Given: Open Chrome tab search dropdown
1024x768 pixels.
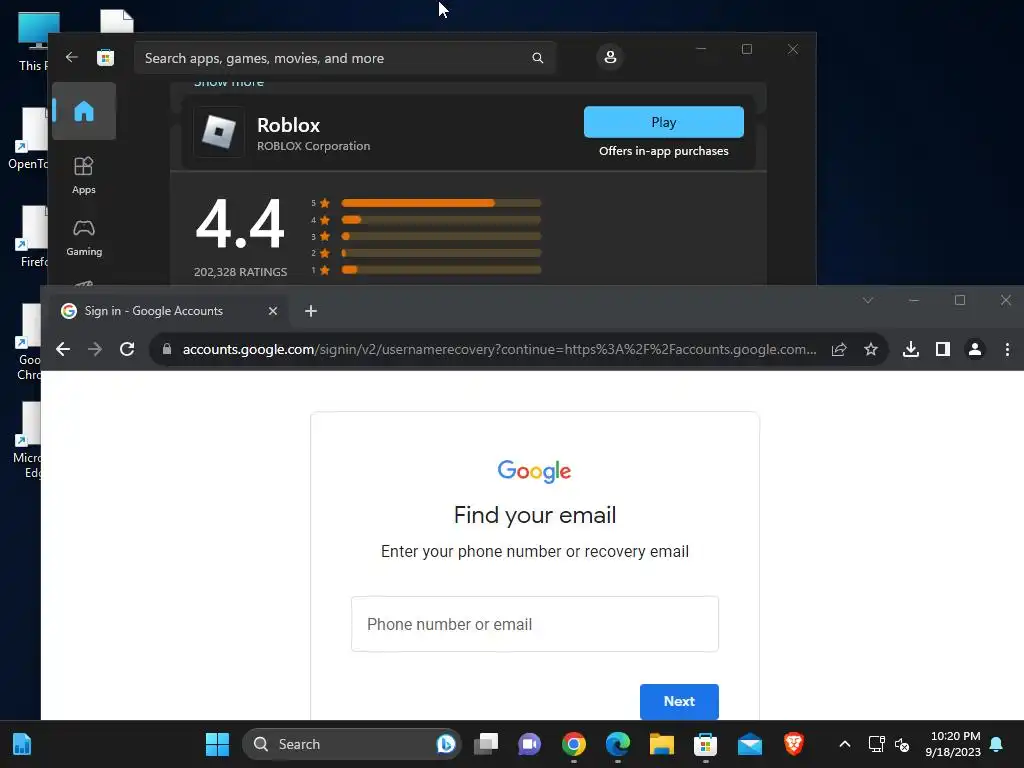Looking at the screenshot, I should click(x=868, y=300).
